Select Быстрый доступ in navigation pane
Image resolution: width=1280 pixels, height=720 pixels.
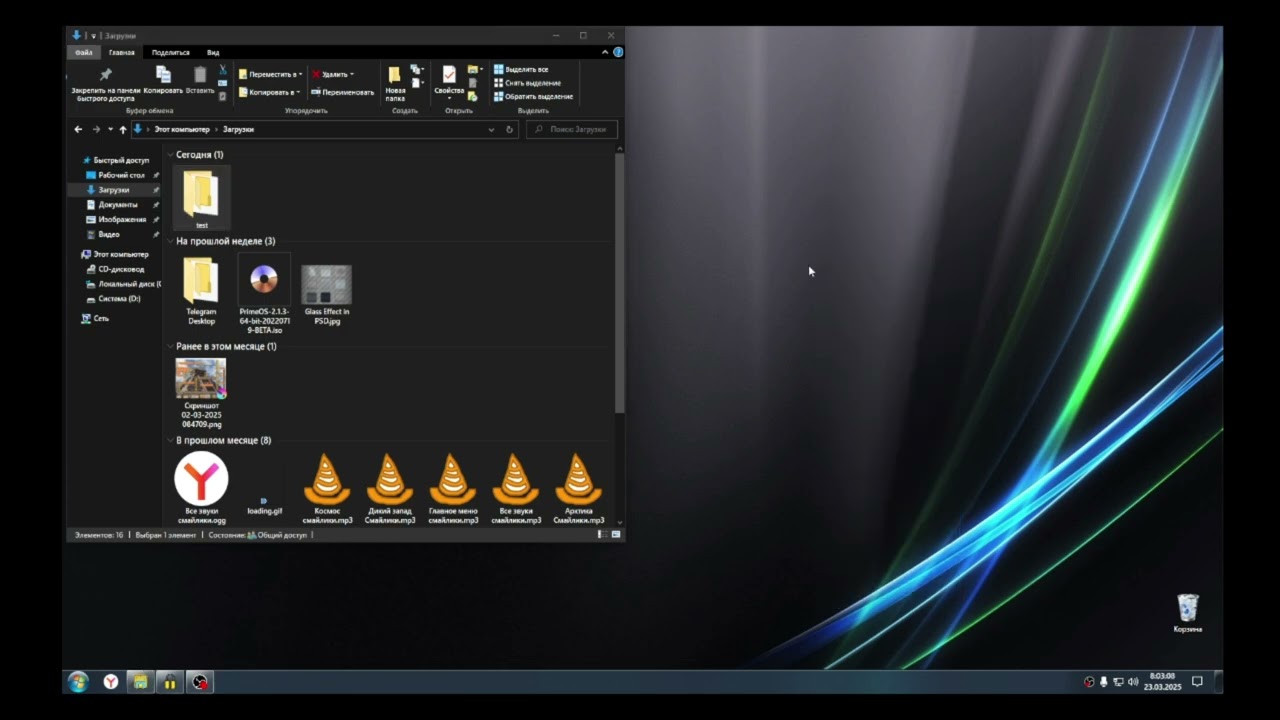115,160
